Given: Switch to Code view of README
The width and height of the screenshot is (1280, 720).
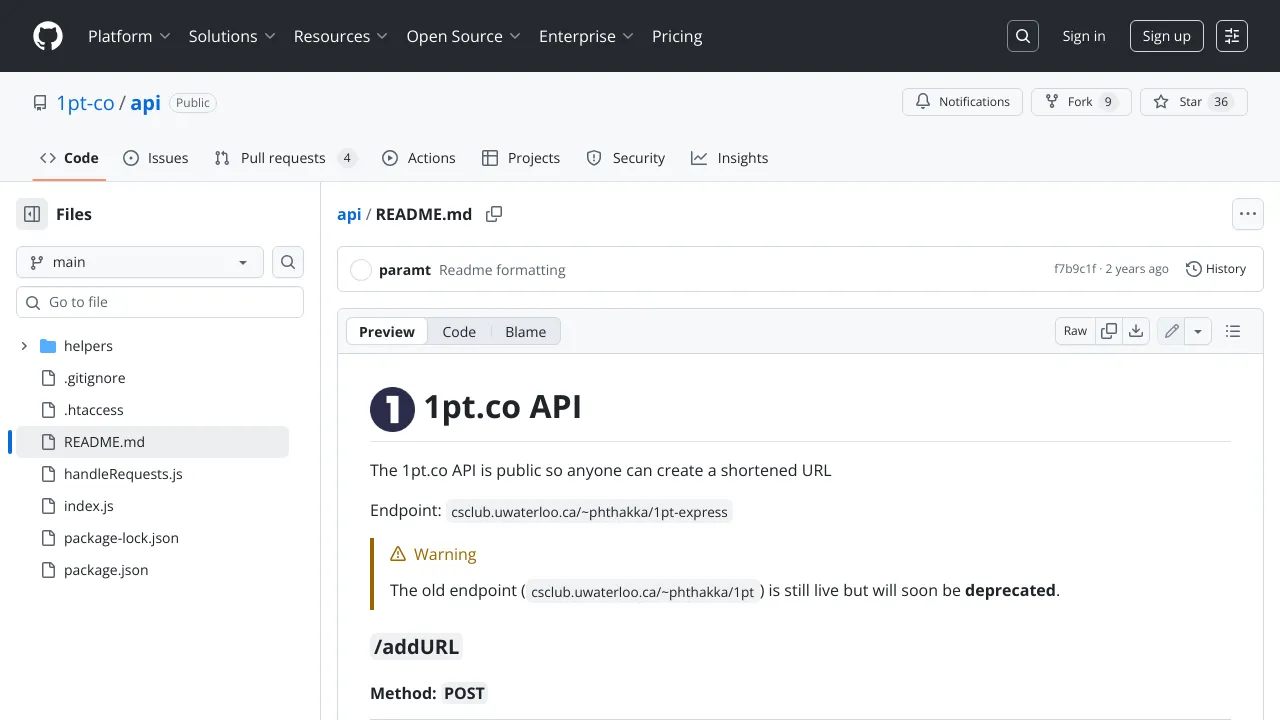Looking at the screenshot, I should (459, 332).
